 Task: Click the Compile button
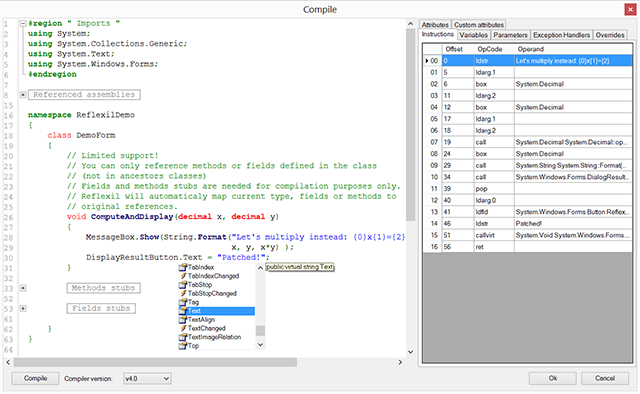35,378
